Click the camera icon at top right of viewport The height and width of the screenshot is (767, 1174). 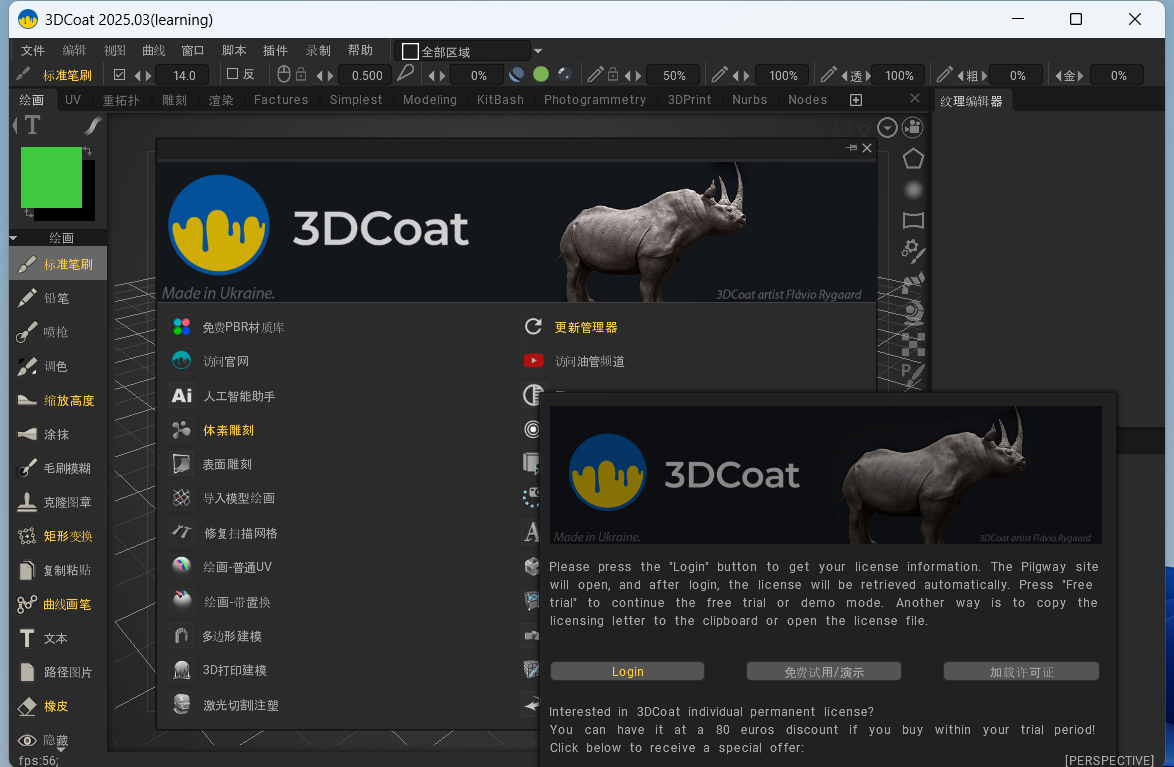click(913, 127)
